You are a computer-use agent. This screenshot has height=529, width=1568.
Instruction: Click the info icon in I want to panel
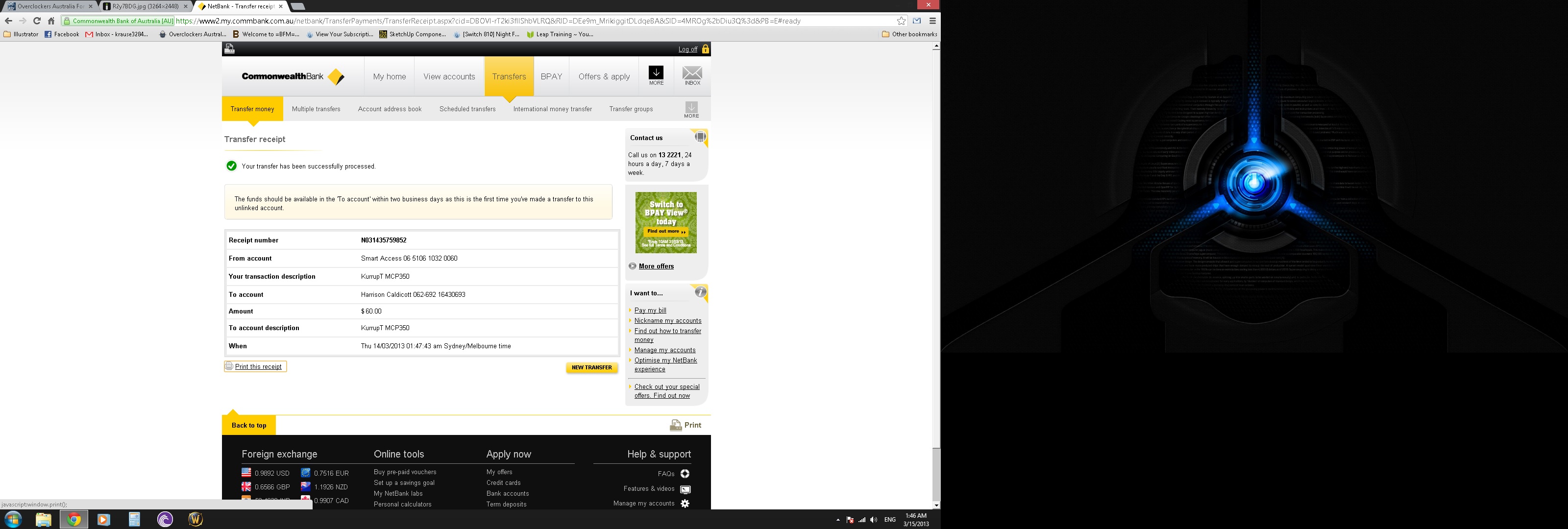tap(701, 292)
